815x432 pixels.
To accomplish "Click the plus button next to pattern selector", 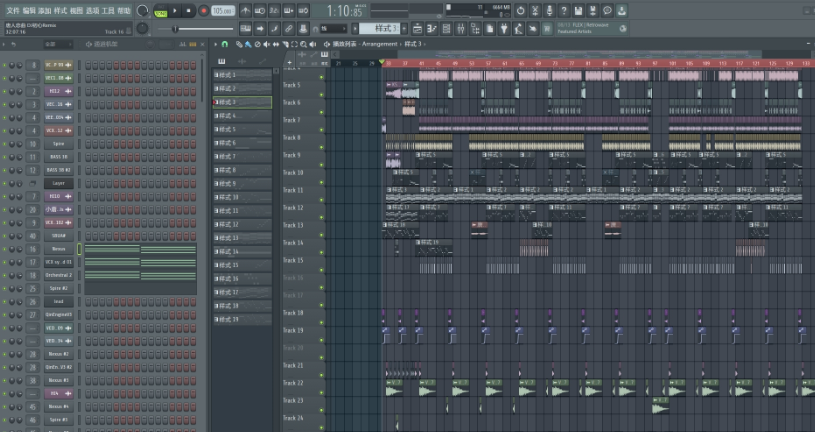I will (x=404, y=29).
